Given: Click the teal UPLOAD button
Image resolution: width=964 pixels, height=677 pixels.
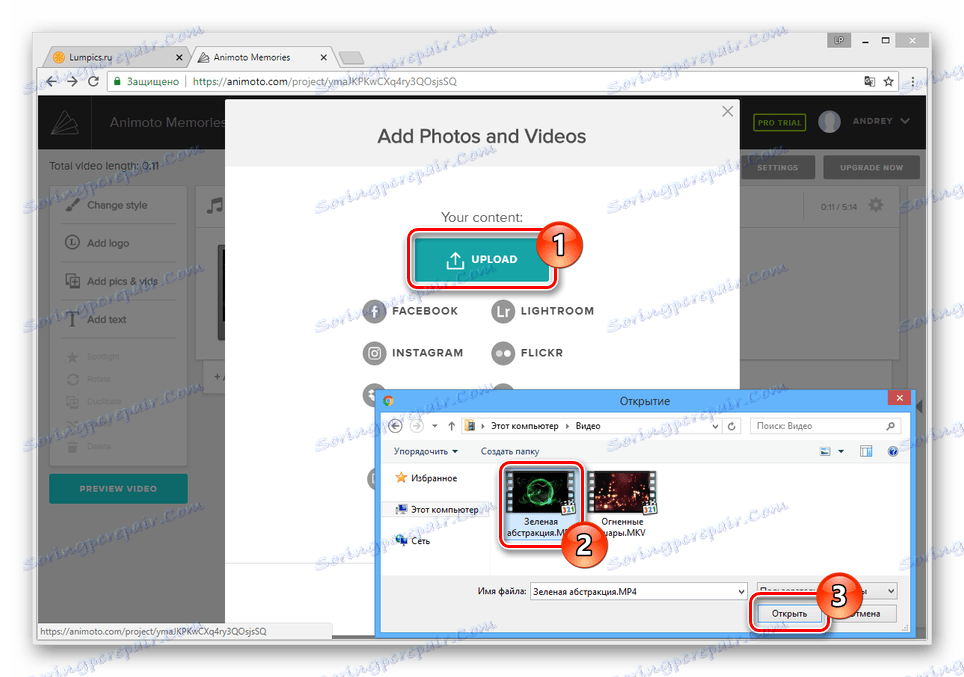Looking at the screenshot, I should [x=482, y=259].
